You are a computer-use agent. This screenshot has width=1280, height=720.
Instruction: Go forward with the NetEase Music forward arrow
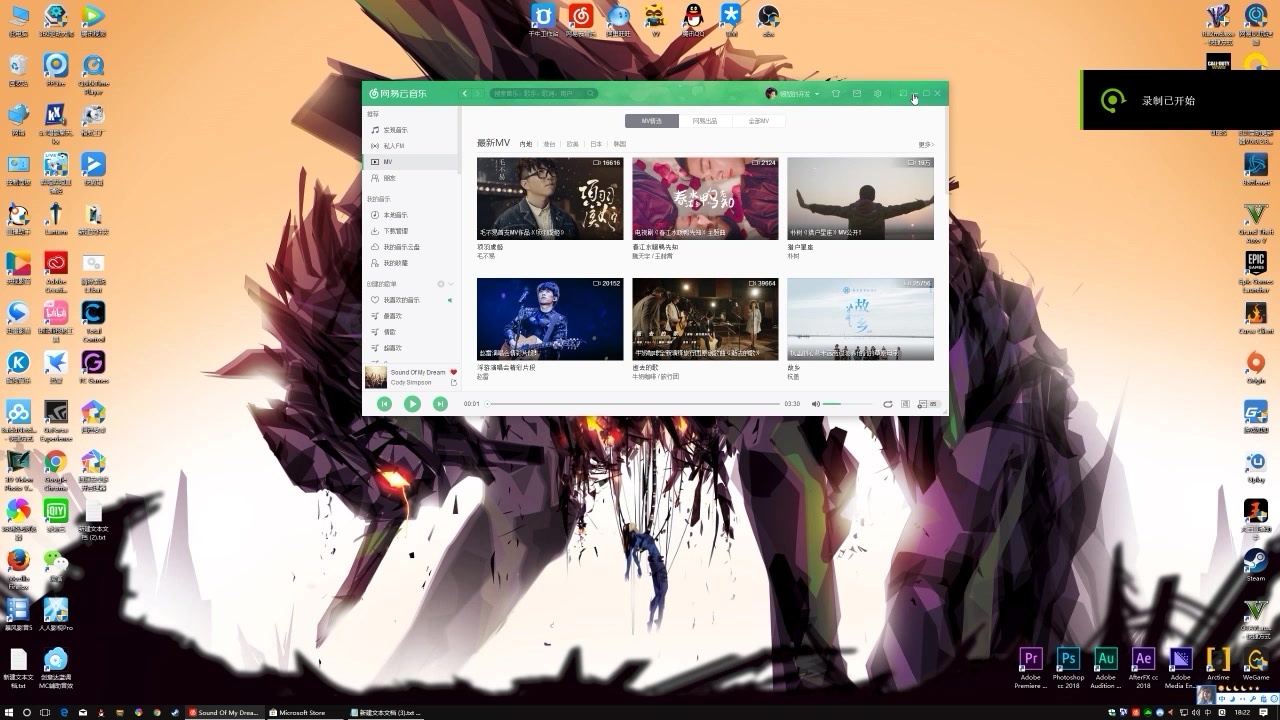pos(477,93)
